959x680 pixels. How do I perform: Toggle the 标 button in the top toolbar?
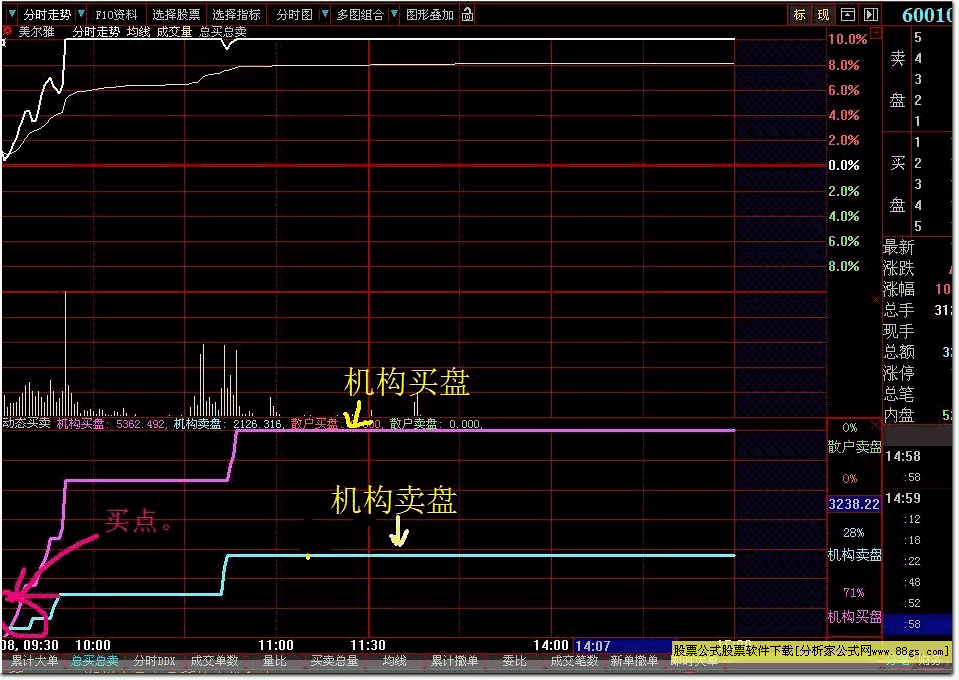pos(799,15)
